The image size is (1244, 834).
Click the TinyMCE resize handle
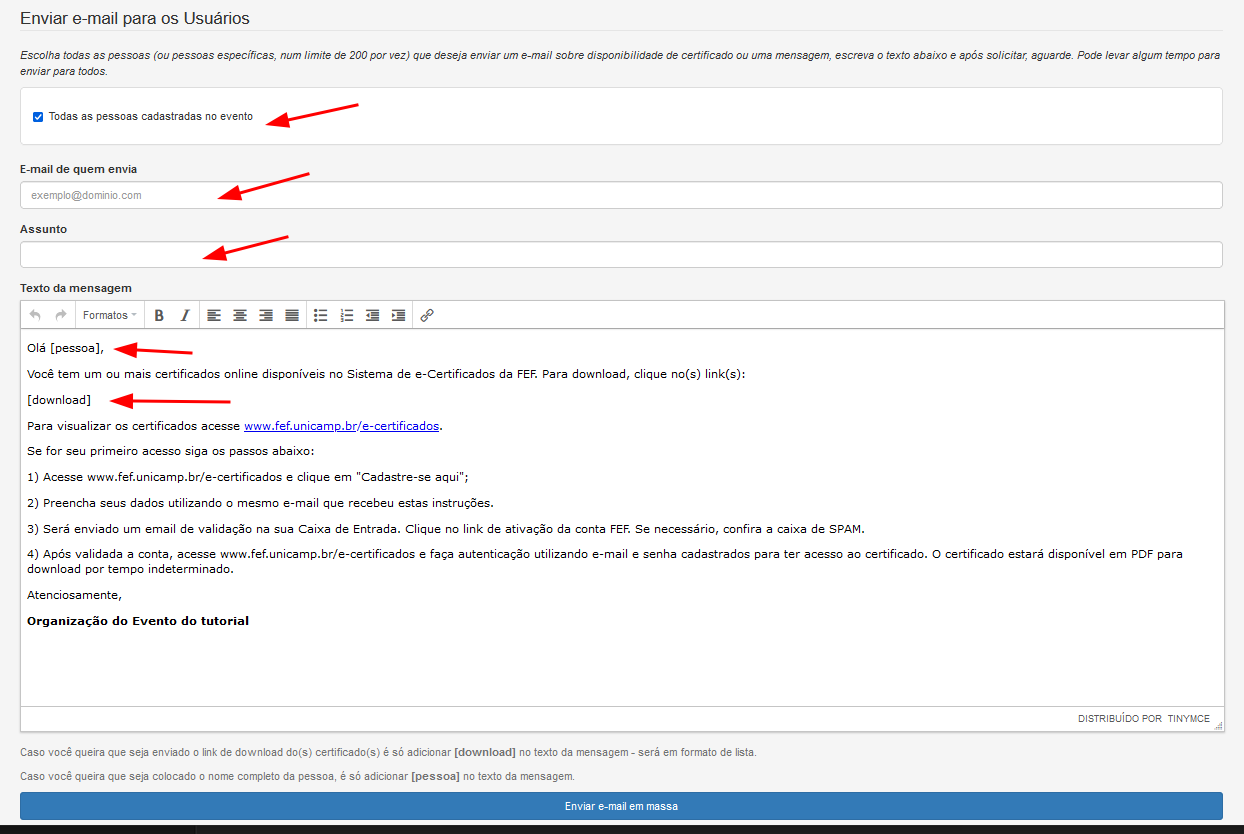point(1218,726)
